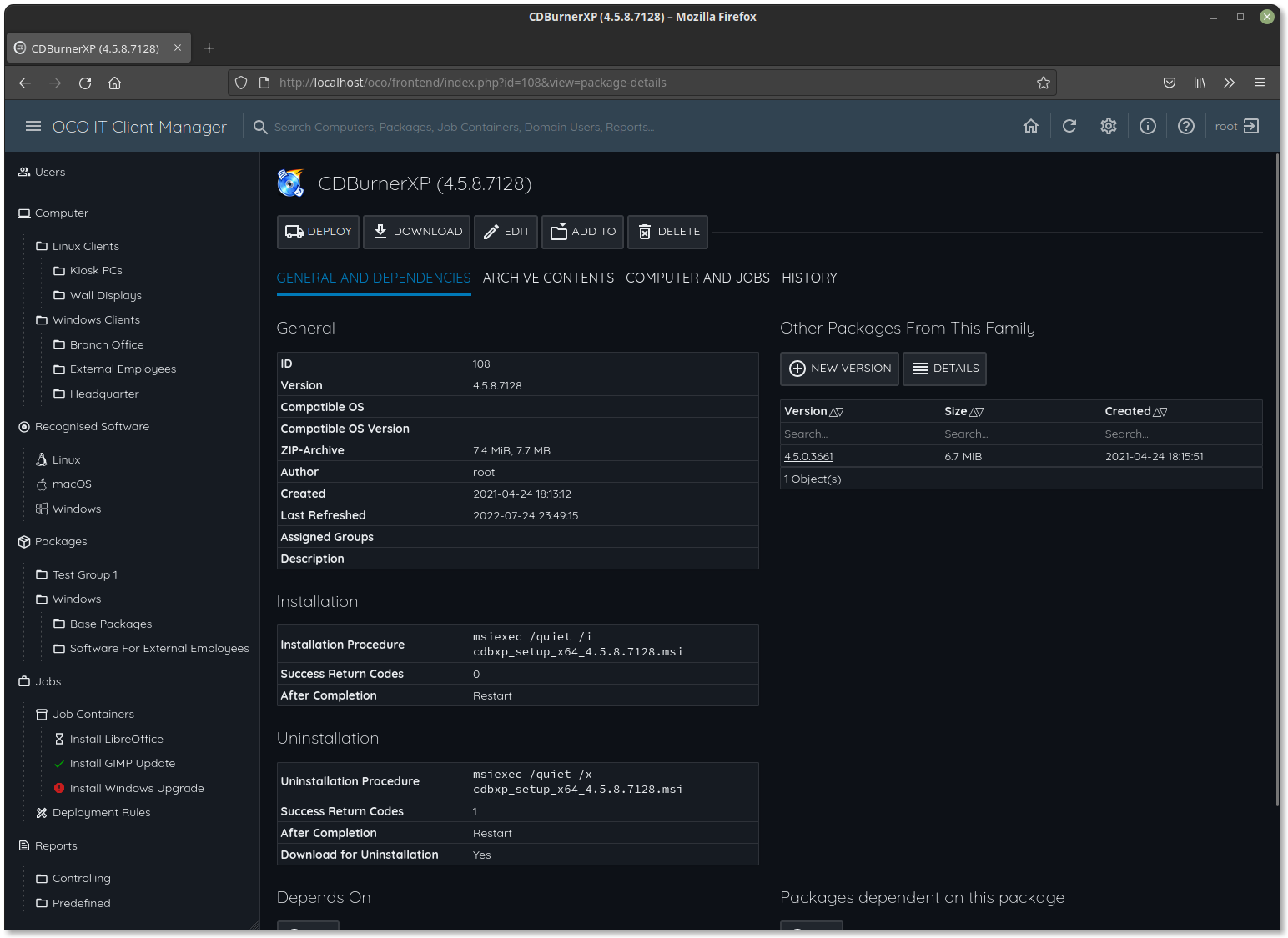The width and height of the screenshot is (1288, 938).
Task: Select the CDBurnerXP Firefox tab
Action: click(98, 48)
